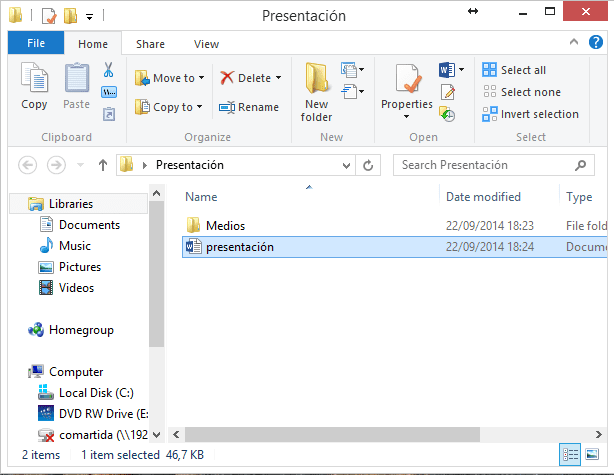Select the comartida network drive
614x475 pixels.
pyautogui.click(x=92, y=435)
